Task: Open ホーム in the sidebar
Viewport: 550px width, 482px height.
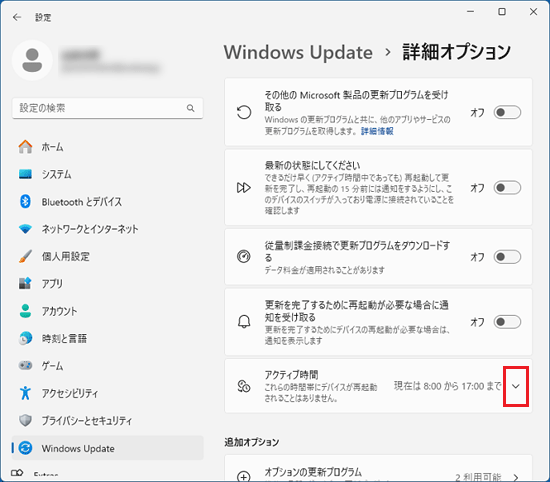Action: tap(107, 147)
